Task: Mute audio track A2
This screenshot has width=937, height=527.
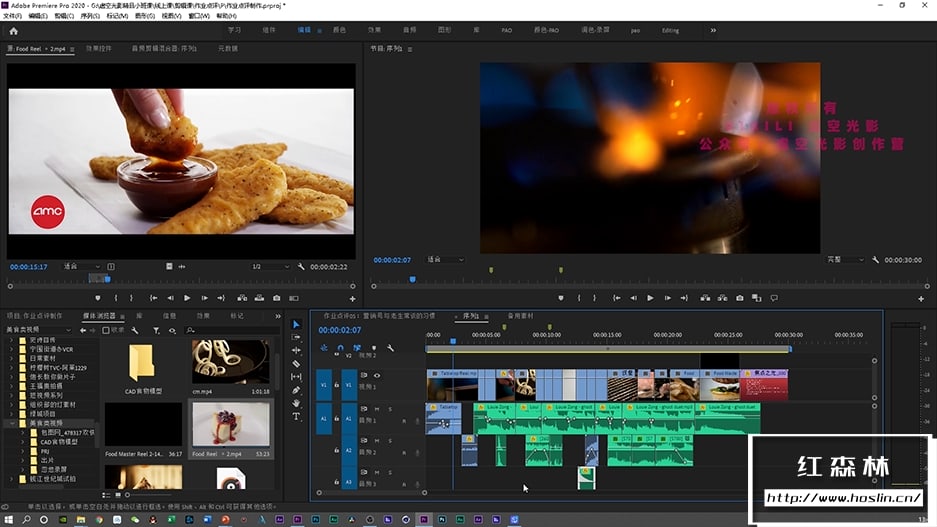Action: click(377, 441)
